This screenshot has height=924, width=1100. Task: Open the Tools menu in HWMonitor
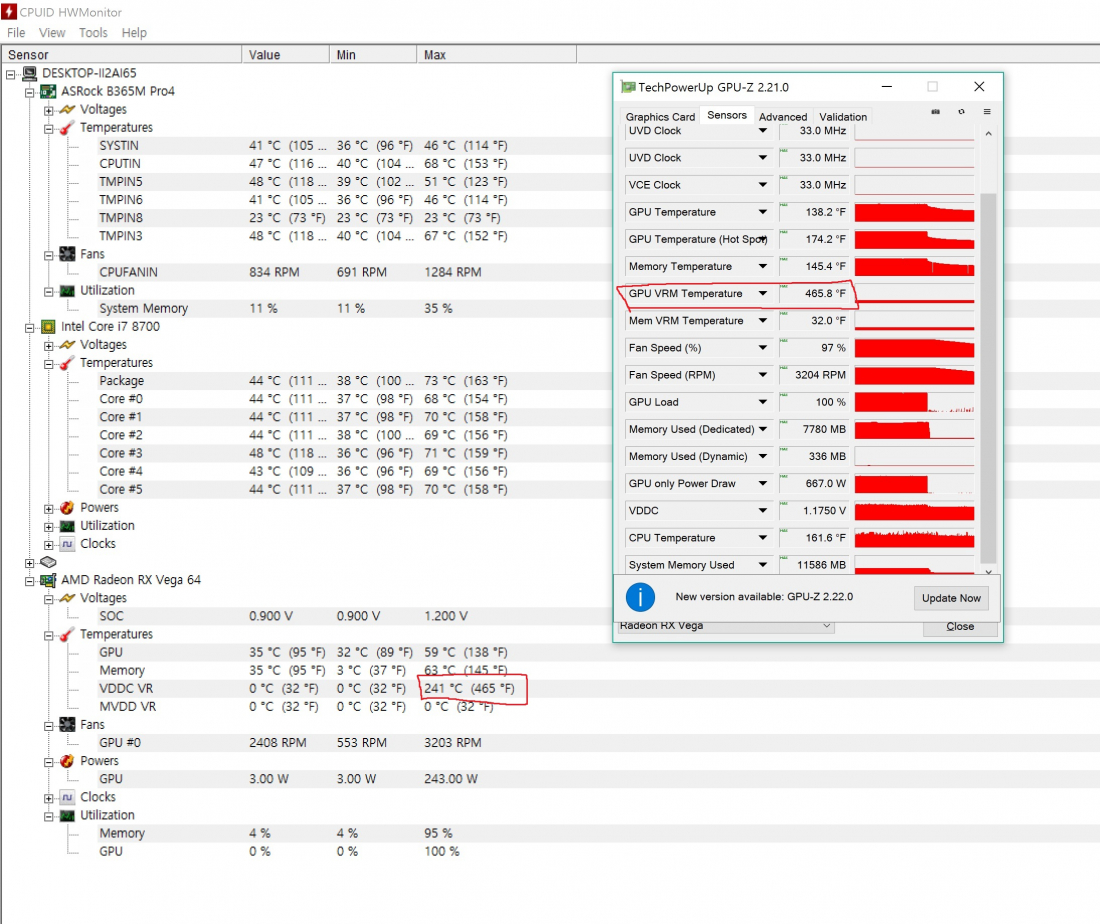(x=93, y=33)
